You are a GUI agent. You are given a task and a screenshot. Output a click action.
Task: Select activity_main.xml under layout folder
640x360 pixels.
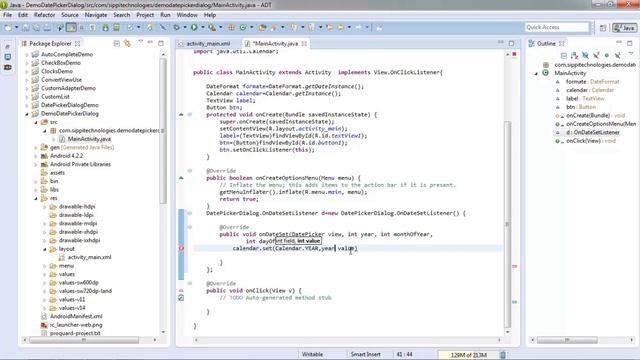click(x=89, y=258)
